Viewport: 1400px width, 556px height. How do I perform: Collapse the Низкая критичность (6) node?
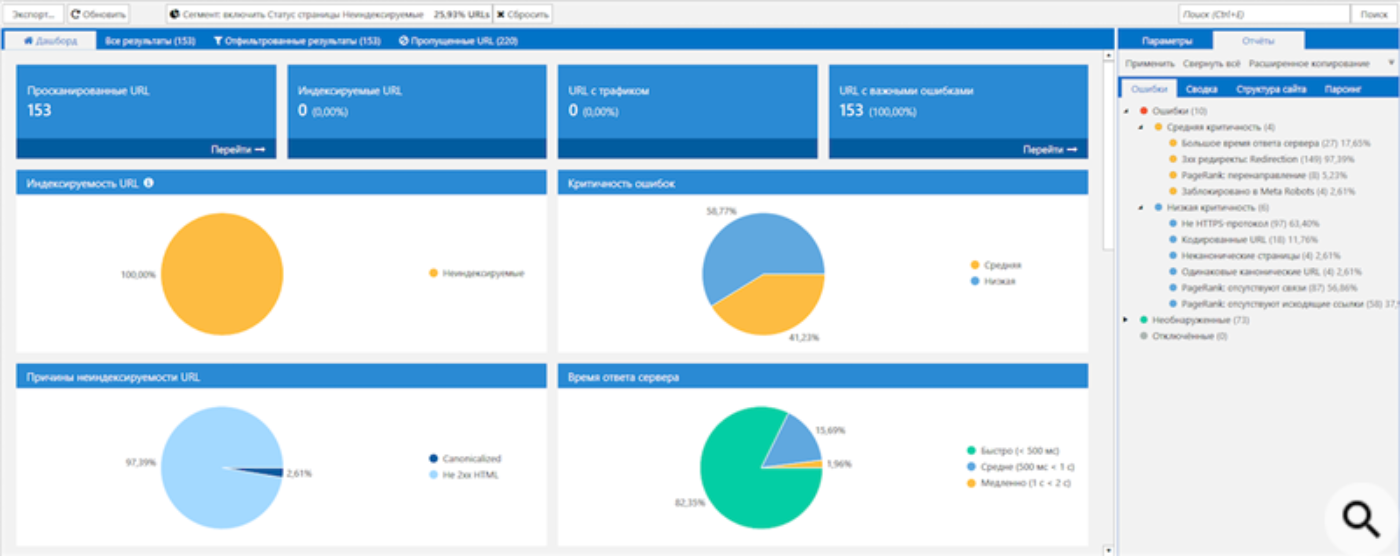[1142, 207]
